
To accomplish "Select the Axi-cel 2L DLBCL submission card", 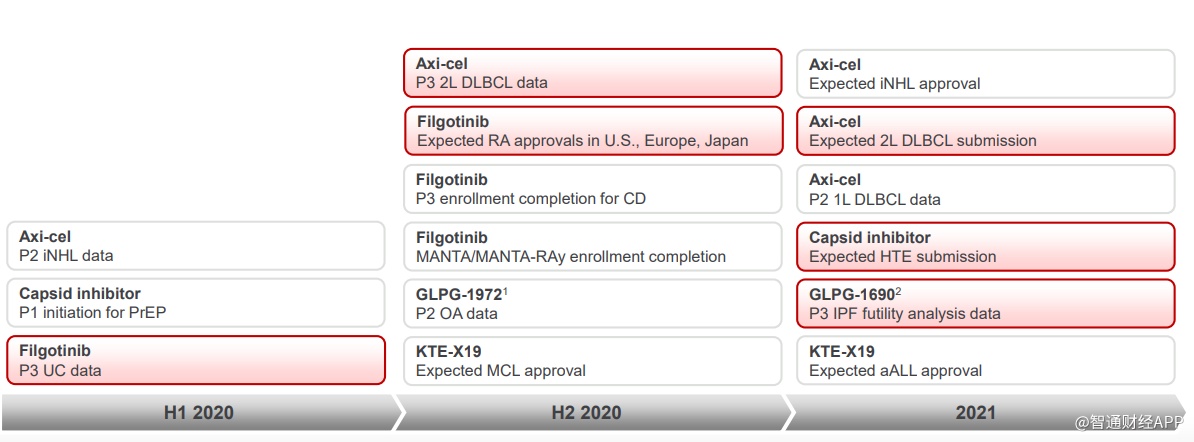I will point(985,131).
